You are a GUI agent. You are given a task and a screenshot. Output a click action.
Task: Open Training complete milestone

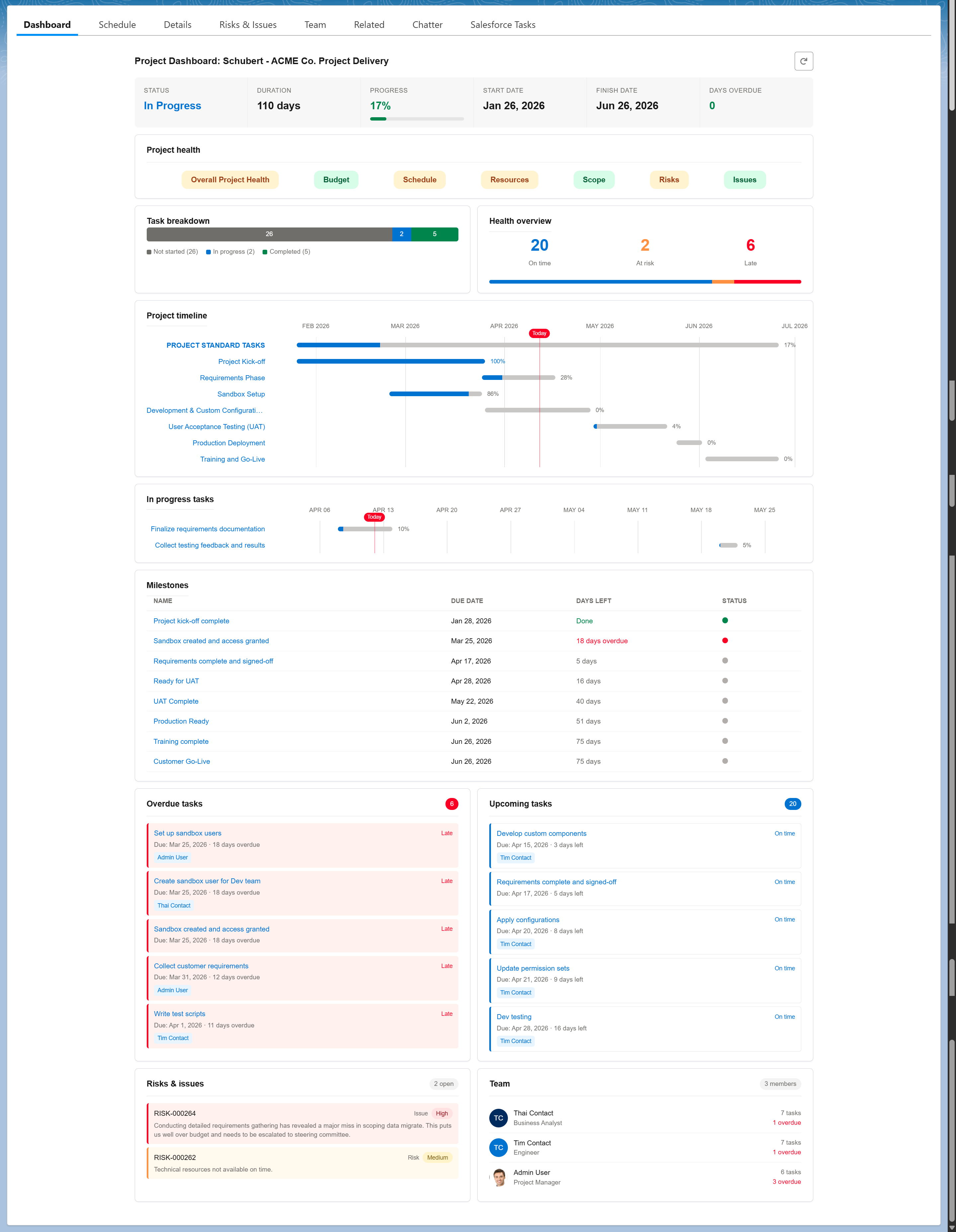point(181,742)
